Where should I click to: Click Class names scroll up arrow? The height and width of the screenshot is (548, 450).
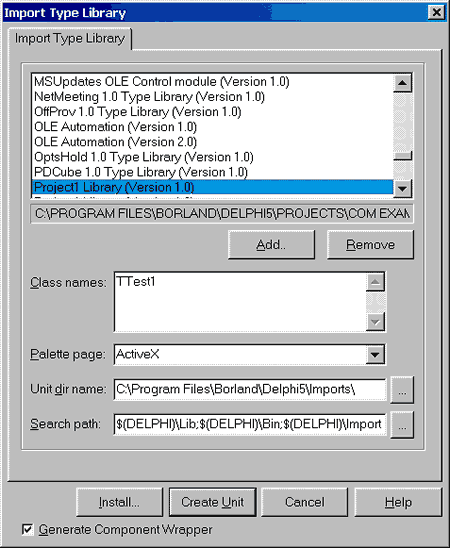click(375, 282)
